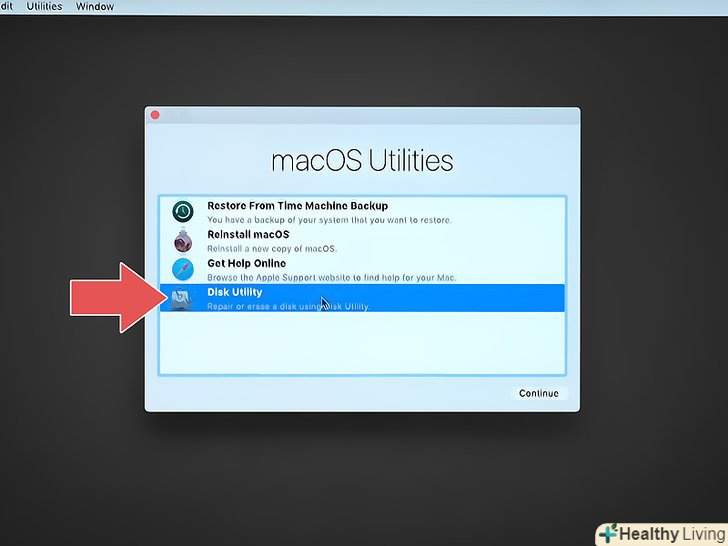This screenshot has width=728, height=546.
Task: Open the Utilities menu
Action: point(44,6)
